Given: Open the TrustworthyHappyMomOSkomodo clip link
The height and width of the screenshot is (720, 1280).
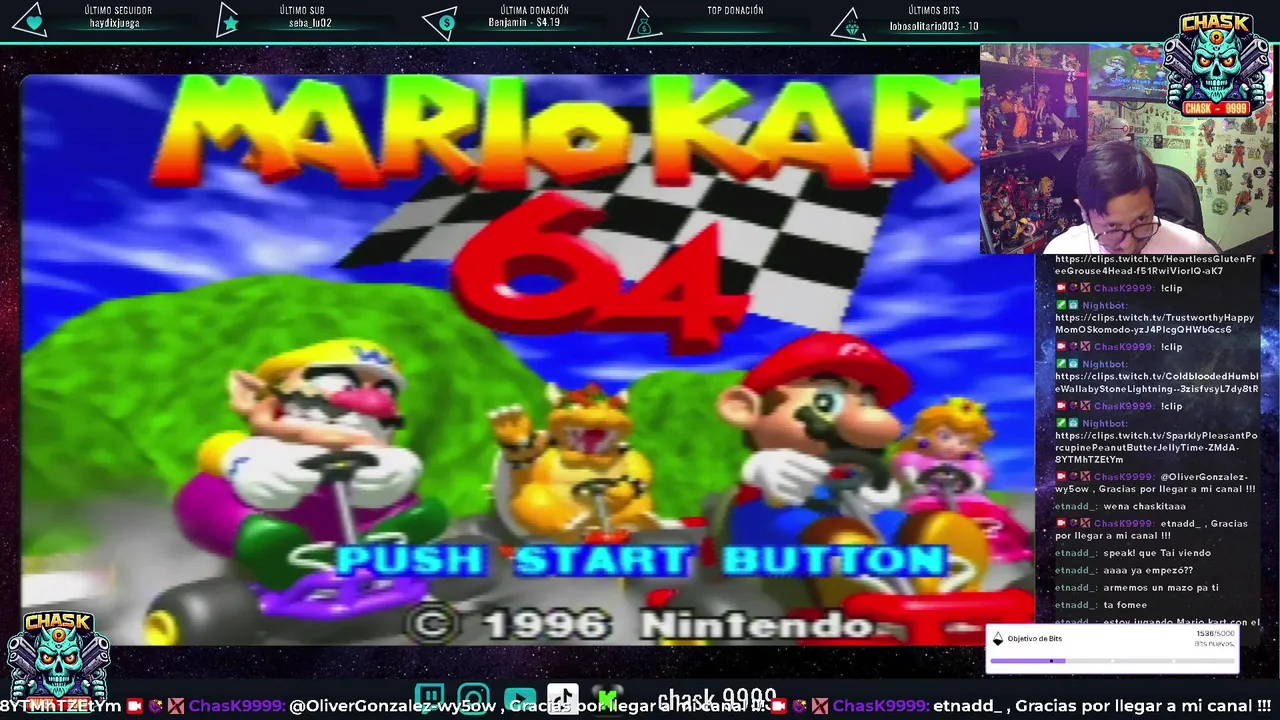Looking at the screenshot, I should pos(1155,323).
